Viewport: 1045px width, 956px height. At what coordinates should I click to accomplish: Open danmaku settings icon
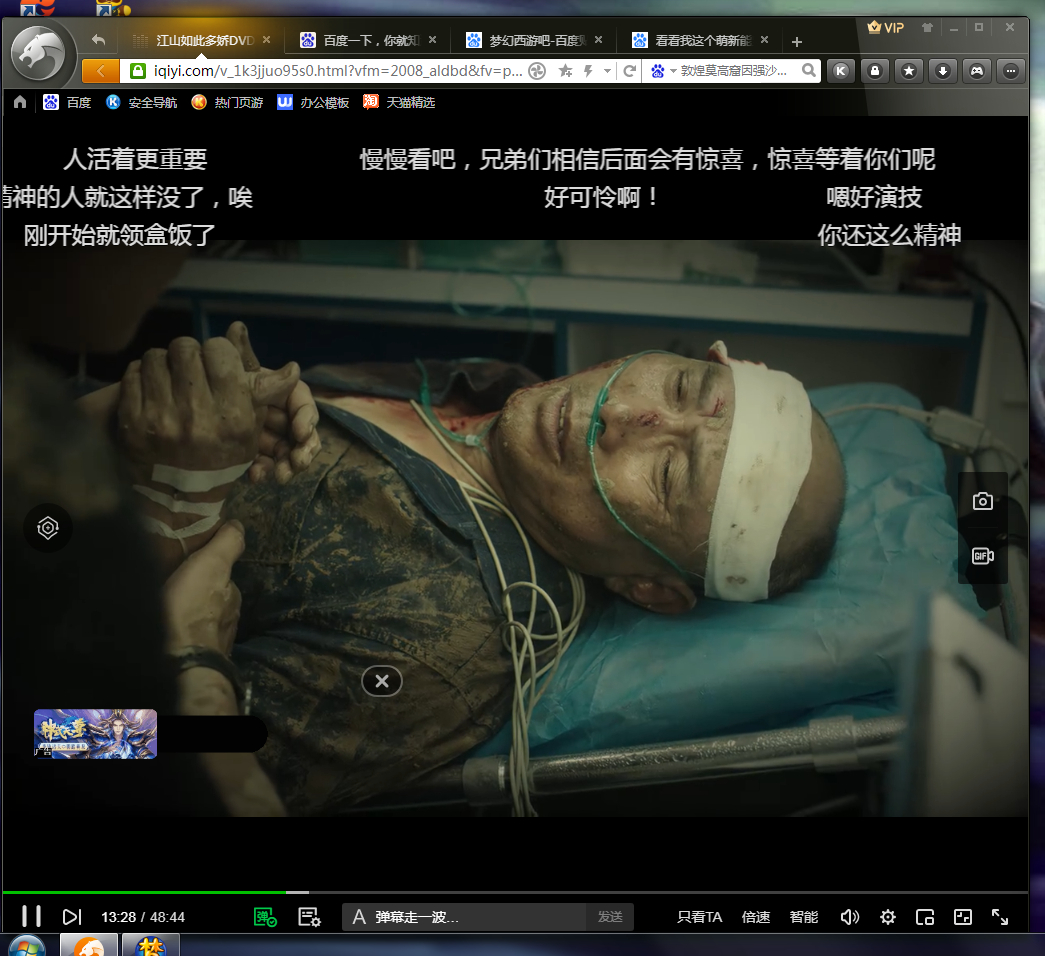309,917
